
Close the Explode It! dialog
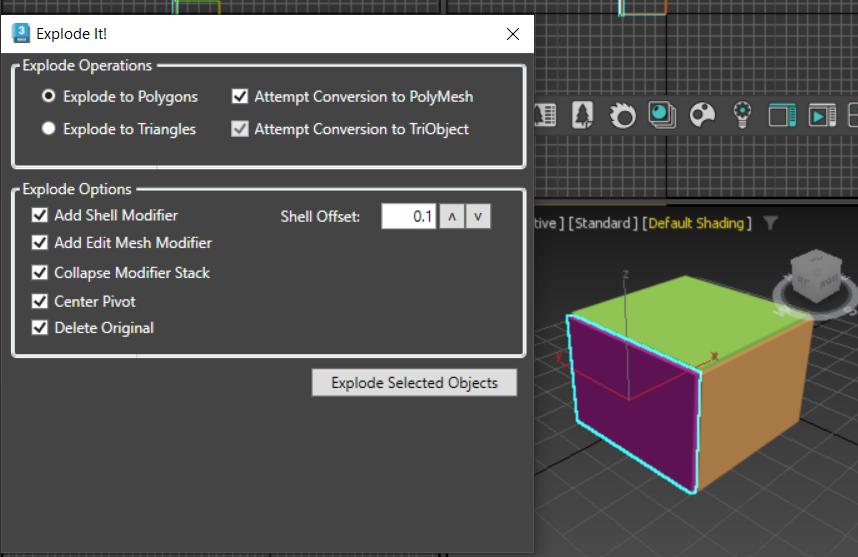click(513, 34)
